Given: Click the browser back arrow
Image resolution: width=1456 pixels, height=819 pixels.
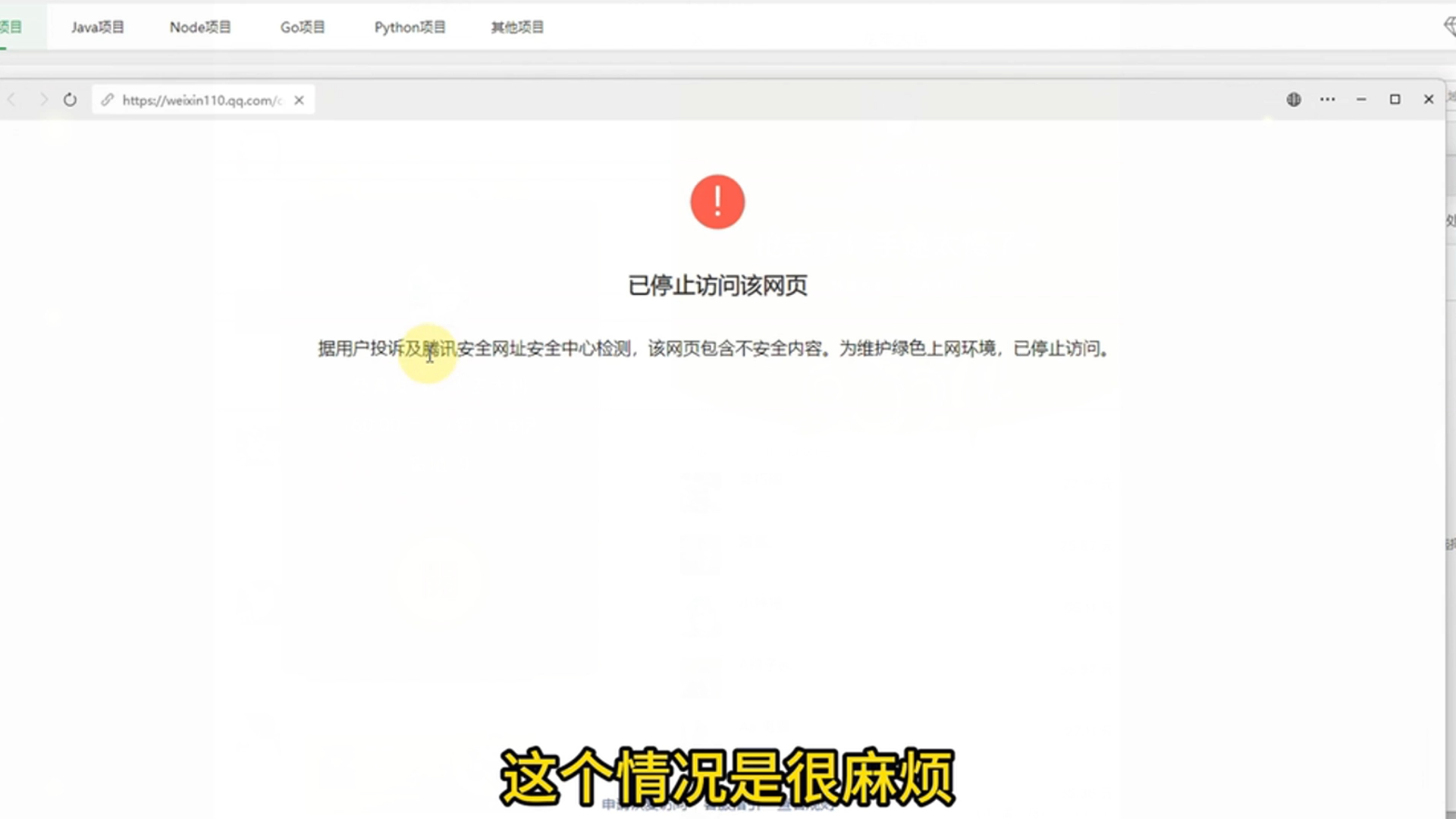Looking at the screenshot, I should tap(12, 99).
